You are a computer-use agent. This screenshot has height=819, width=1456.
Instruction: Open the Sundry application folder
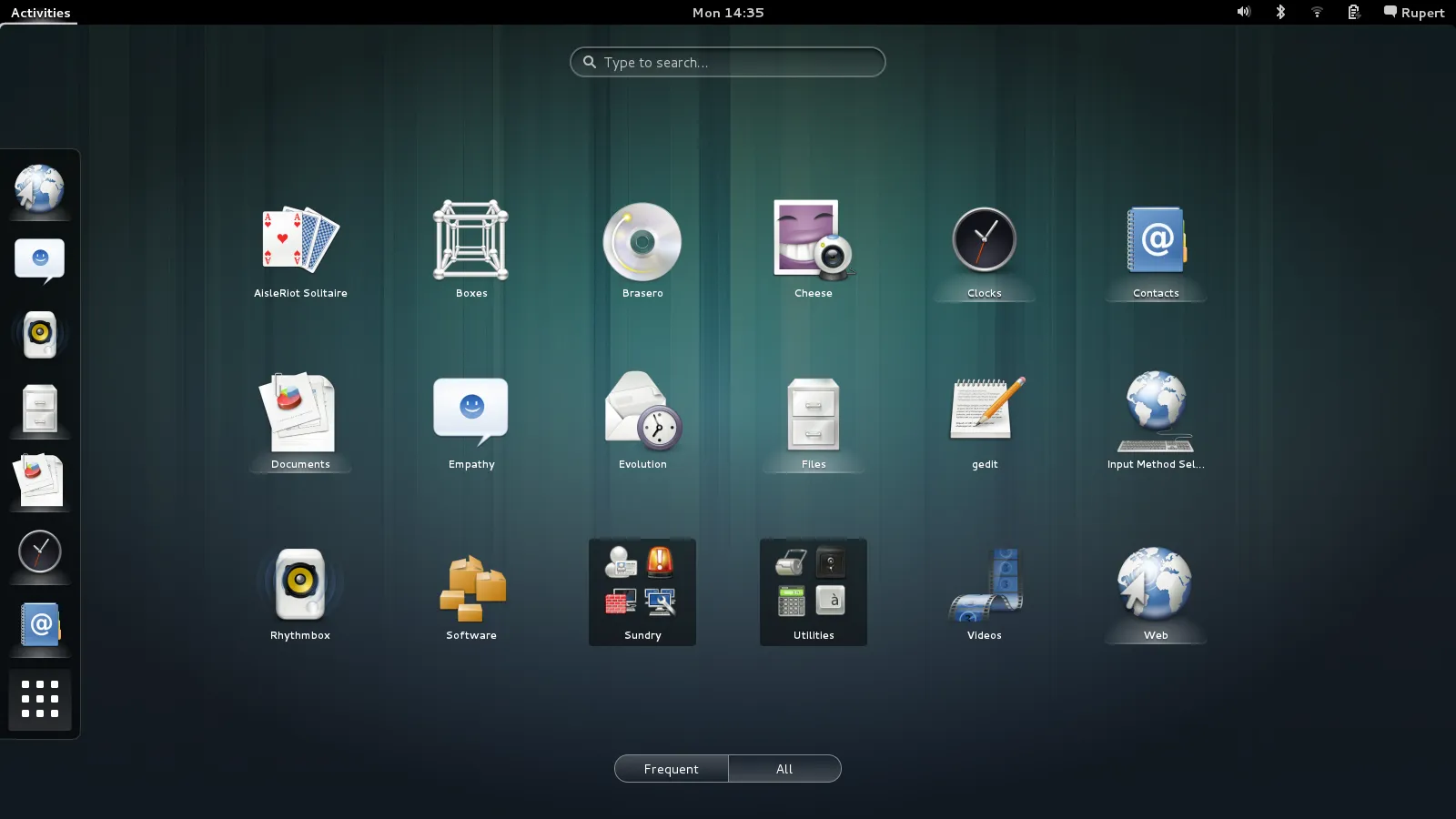(x=642, y=587)
